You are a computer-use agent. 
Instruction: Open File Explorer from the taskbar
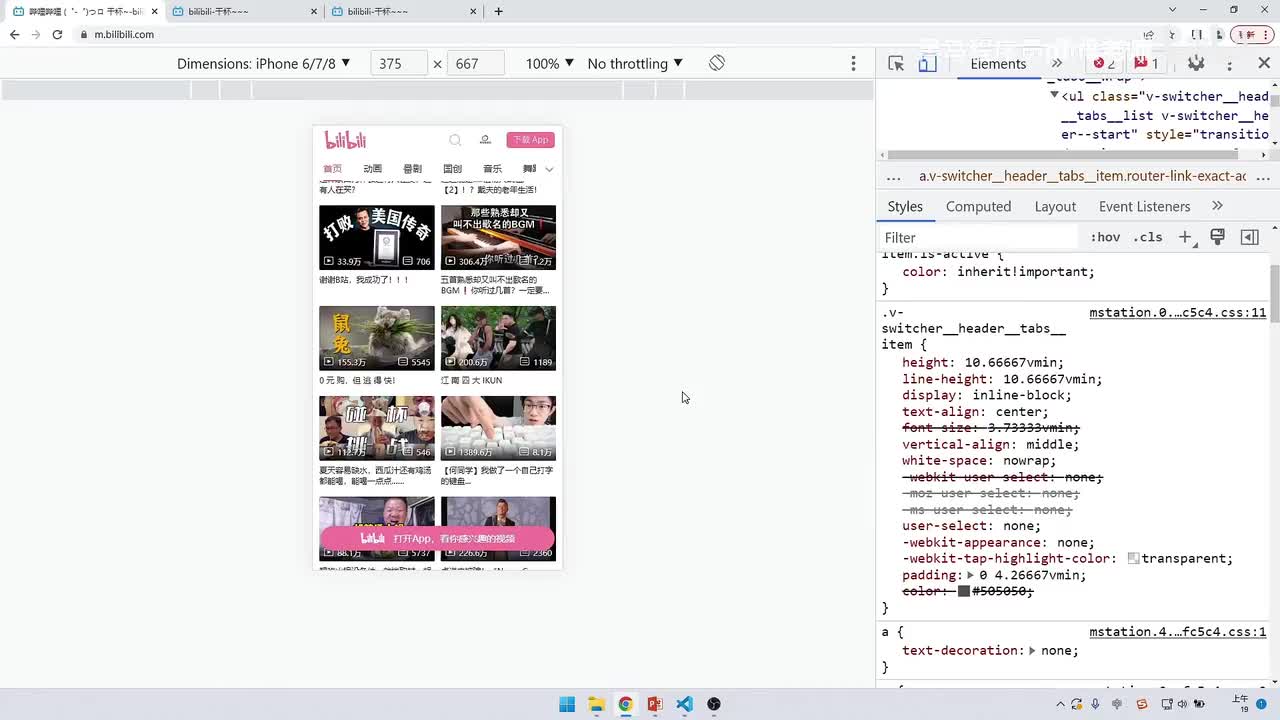point(596,704)
